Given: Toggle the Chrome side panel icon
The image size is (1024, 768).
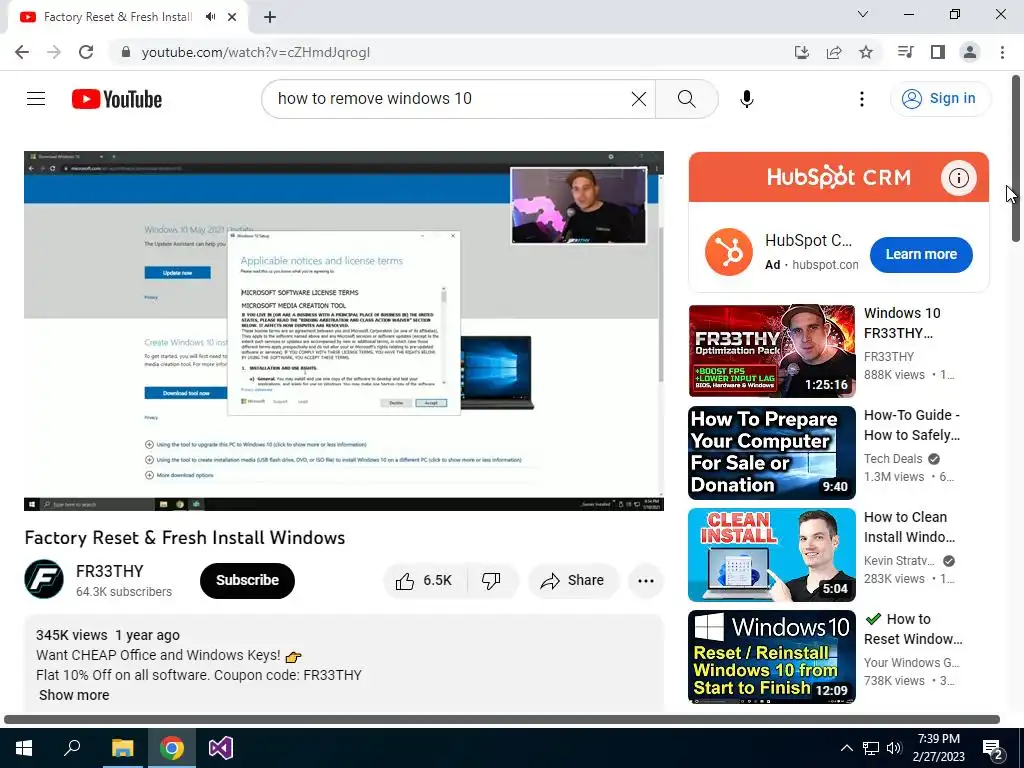Looking at the screenshot, I should (938, 52).
